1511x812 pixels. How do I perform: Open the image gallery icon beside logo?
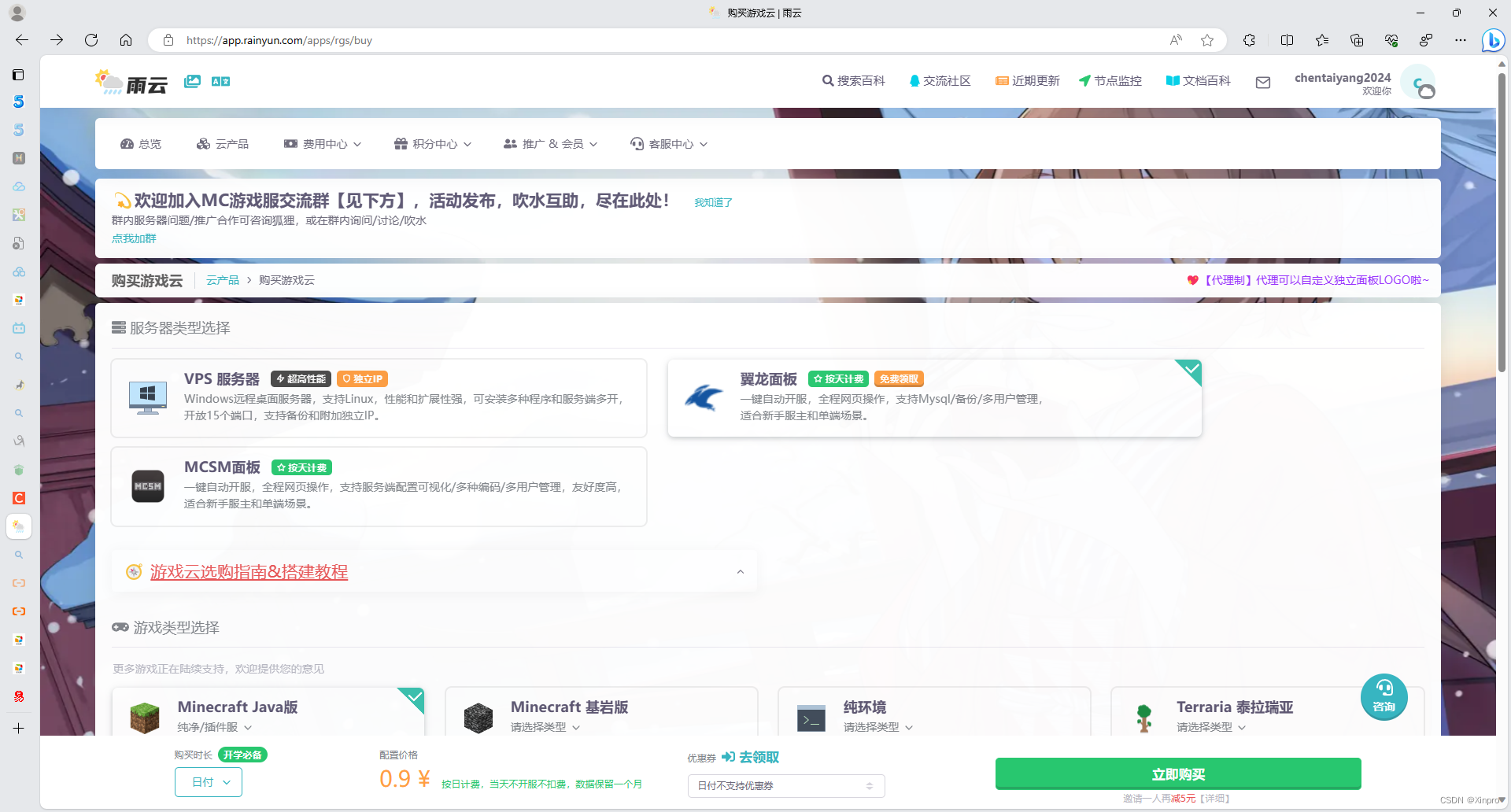click(x=192, y=81)
